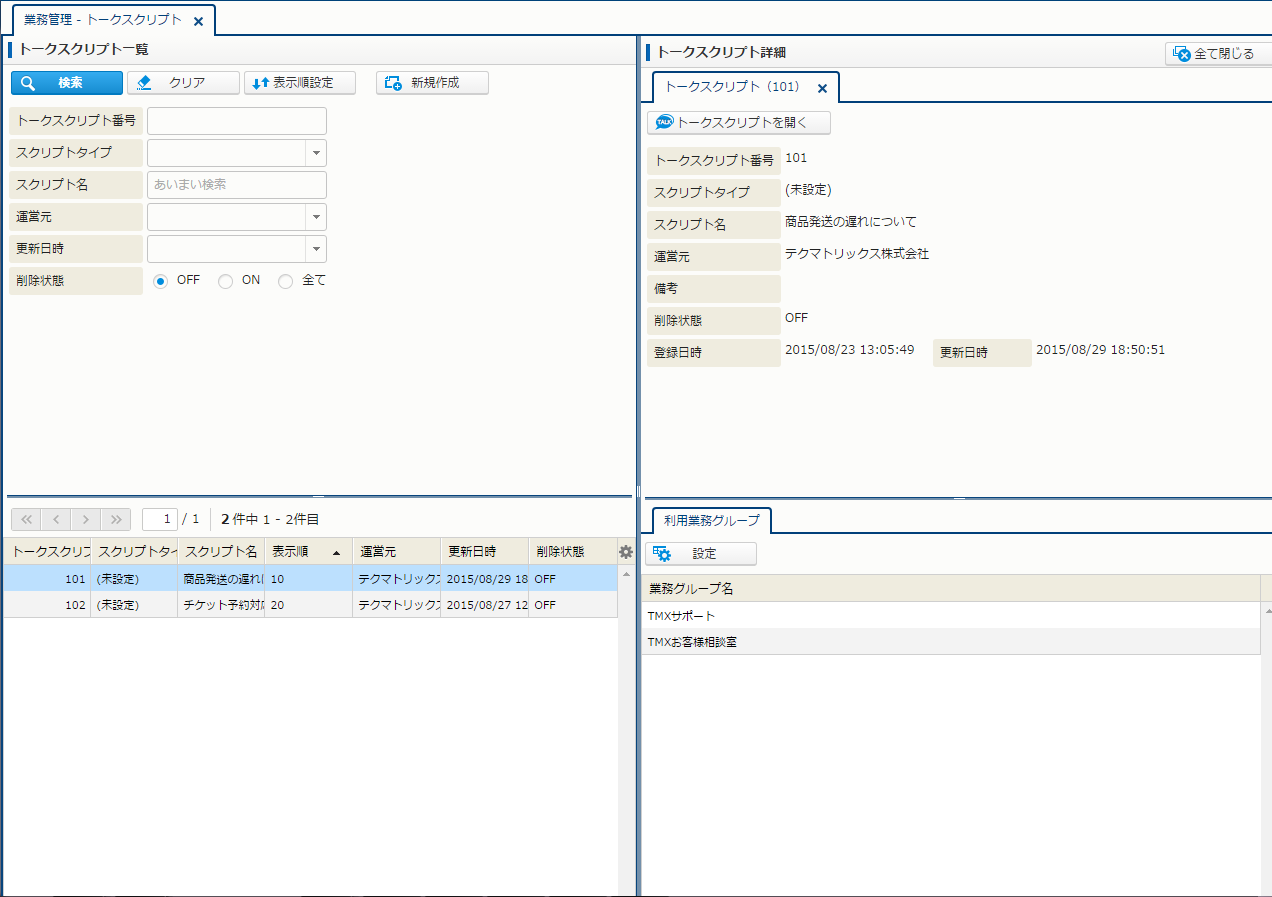Expand the スクリプトタイプ dropdown

tap(316, 153)
